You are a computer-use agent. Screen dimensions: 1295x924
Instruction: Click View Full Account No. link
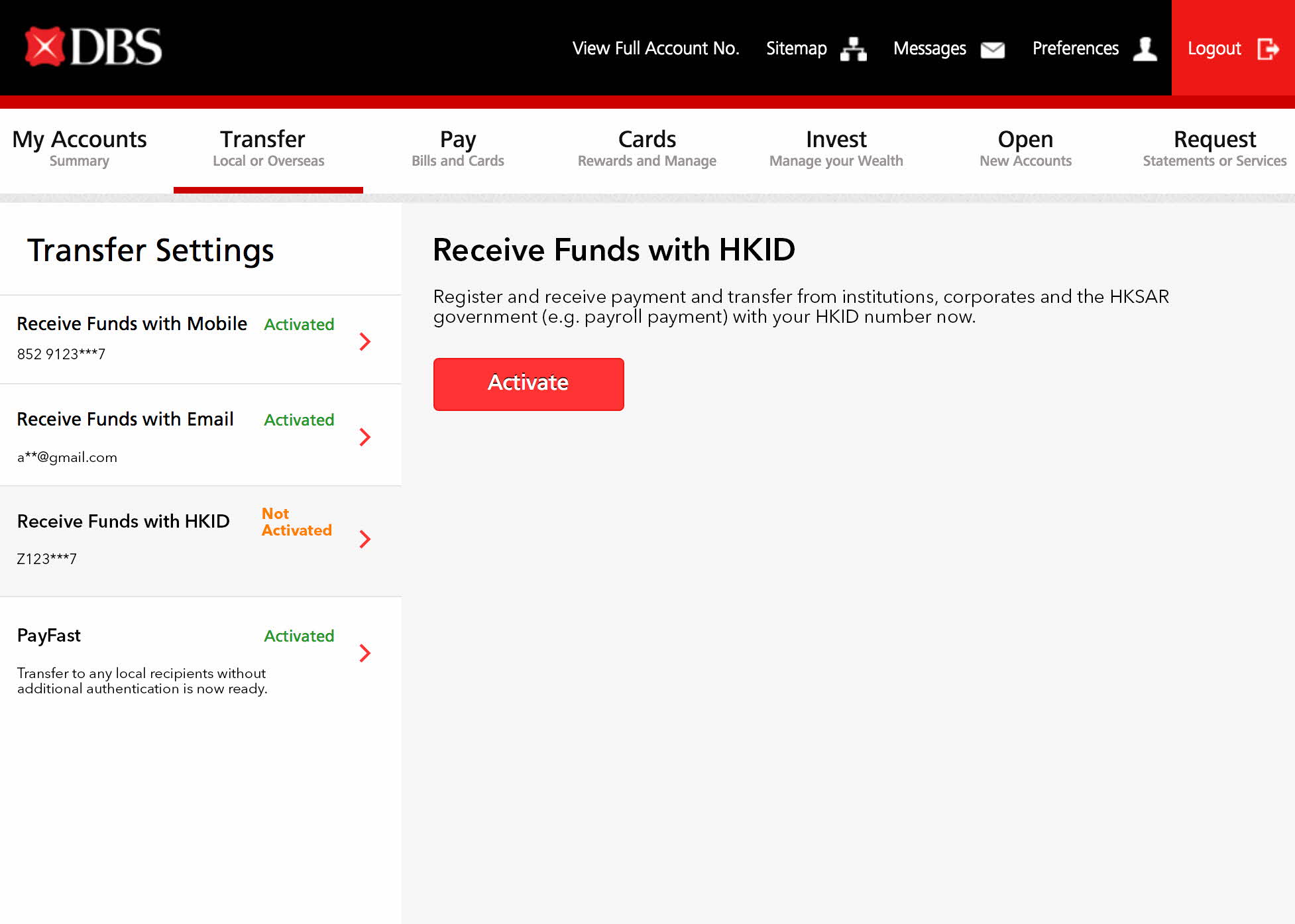click(x=655, y=48)
